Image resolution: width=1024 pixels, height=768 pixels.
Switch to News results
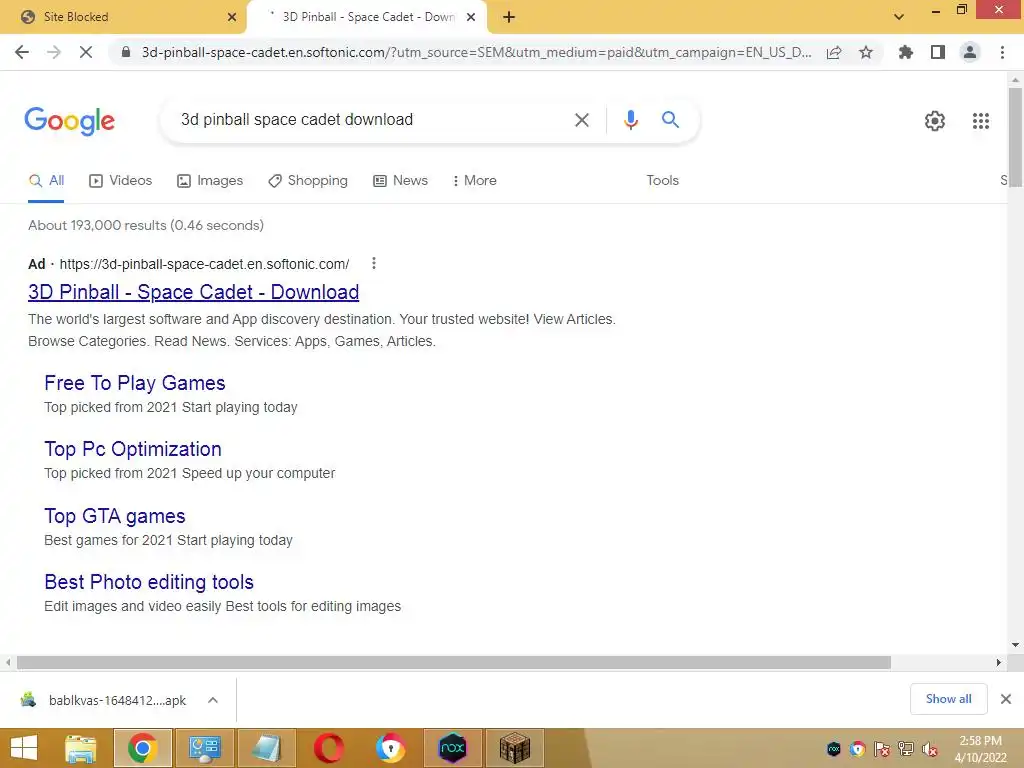pyautogui.click(x=400, y=181)
